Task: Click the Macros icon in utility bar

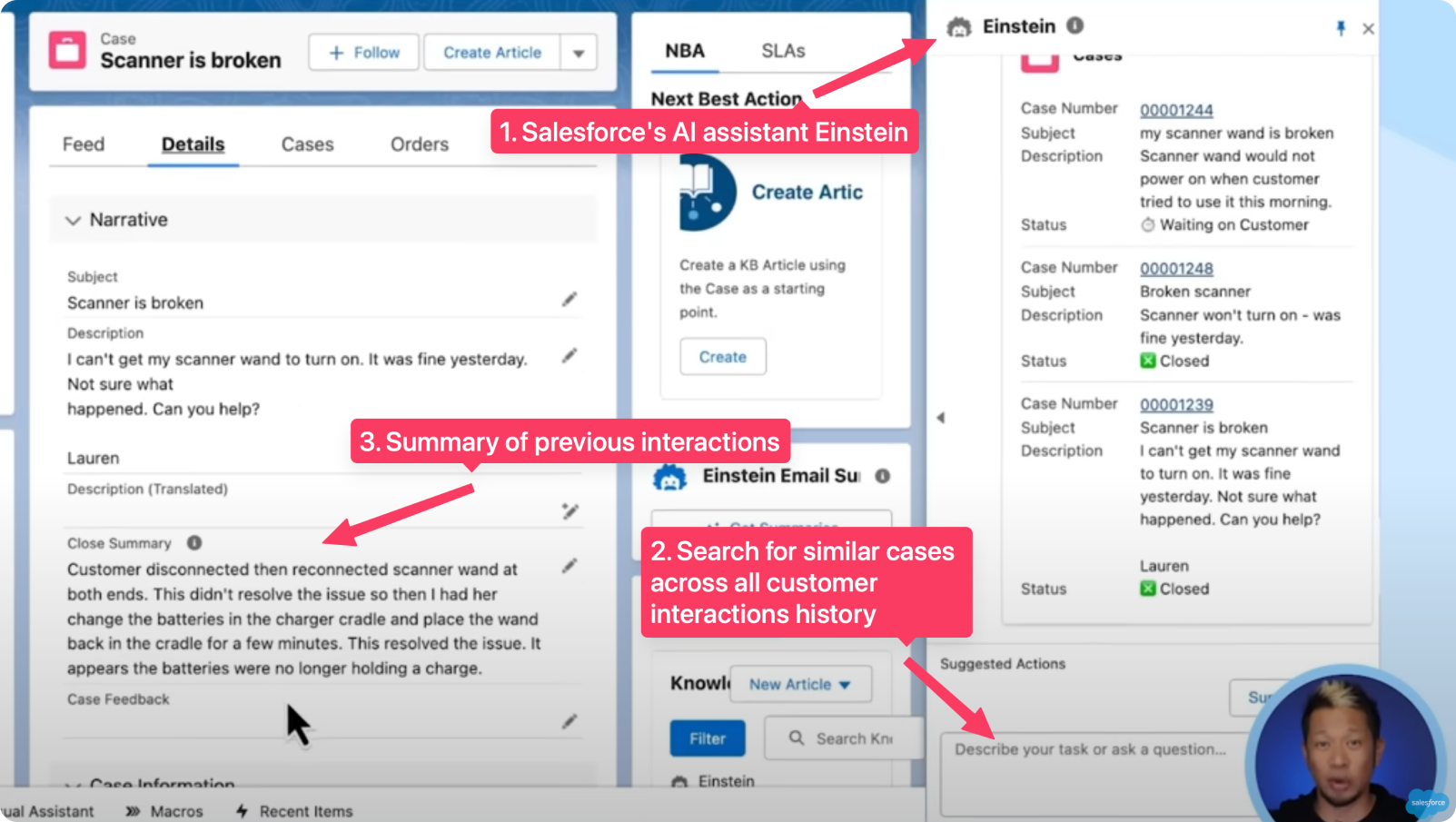Action: (x=133, y=811)
